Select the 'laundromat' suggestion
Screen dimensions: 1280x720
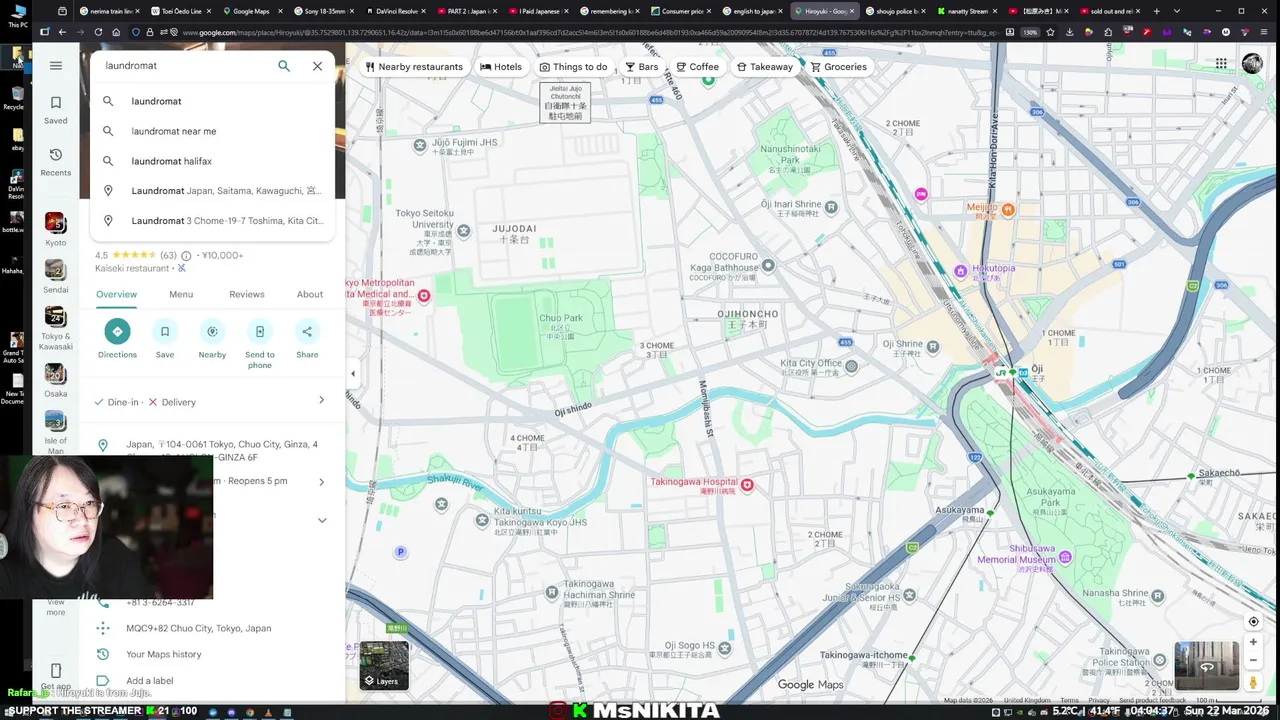tap(212, 101)
